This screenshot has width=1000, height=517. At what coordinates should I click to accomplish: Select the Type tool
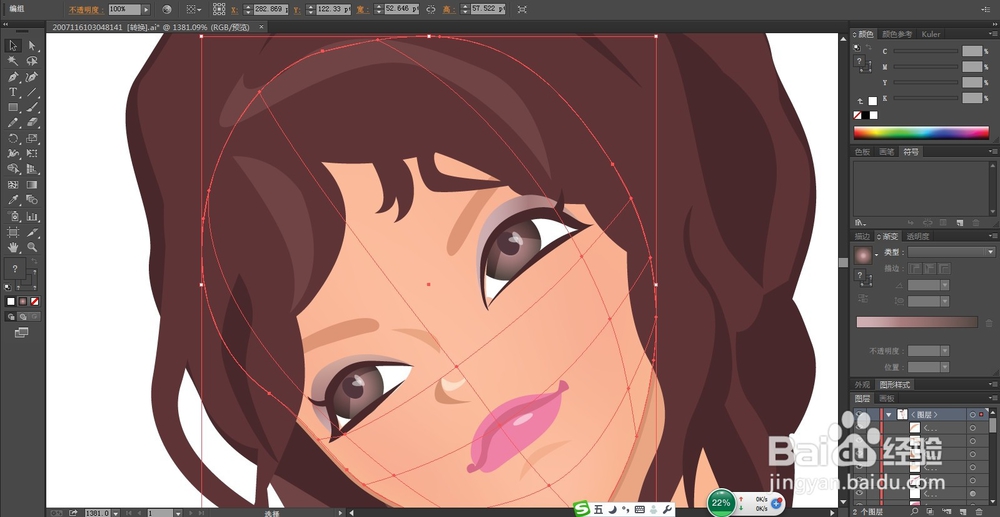13,92
